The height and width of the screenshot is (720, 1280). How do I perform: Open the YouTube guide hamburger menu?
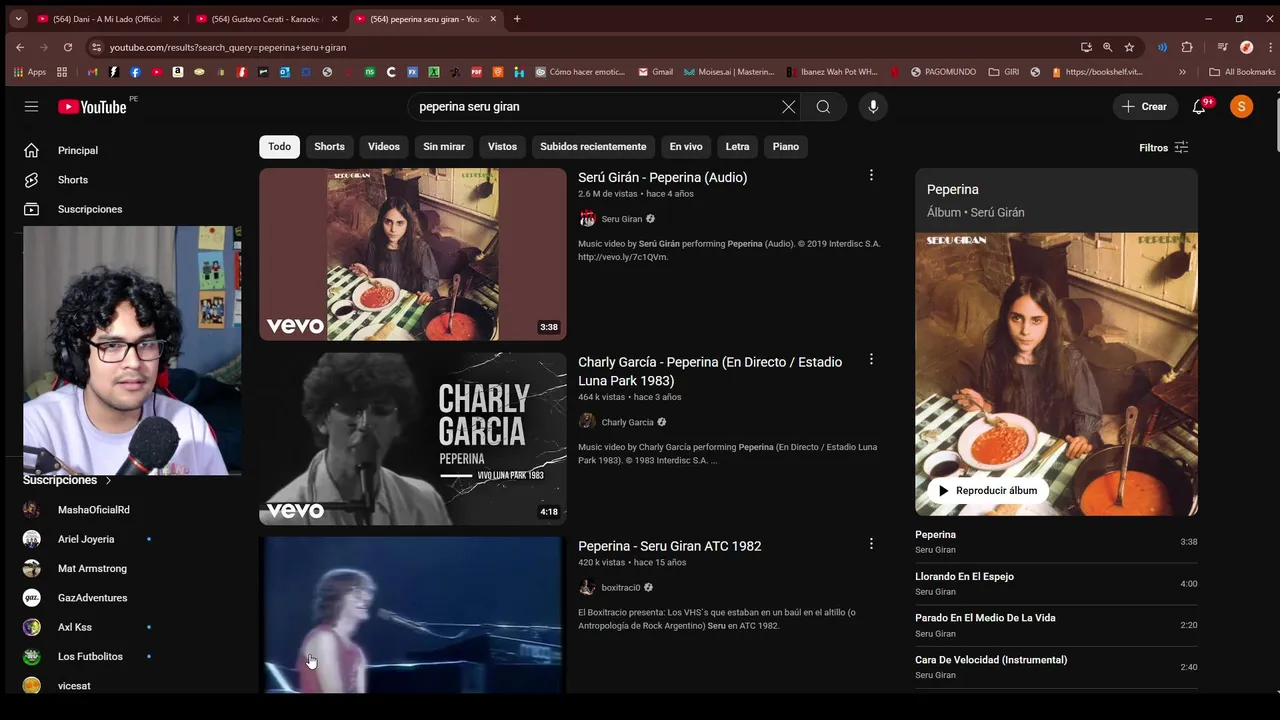pos(31,107)
